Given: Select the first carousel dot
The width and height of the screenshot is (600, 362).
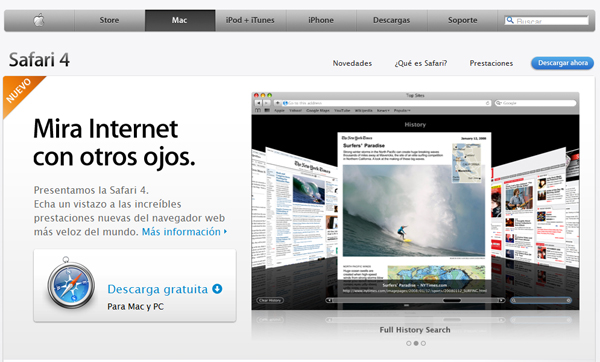Looking at the screenshot, I should (409, 343).
